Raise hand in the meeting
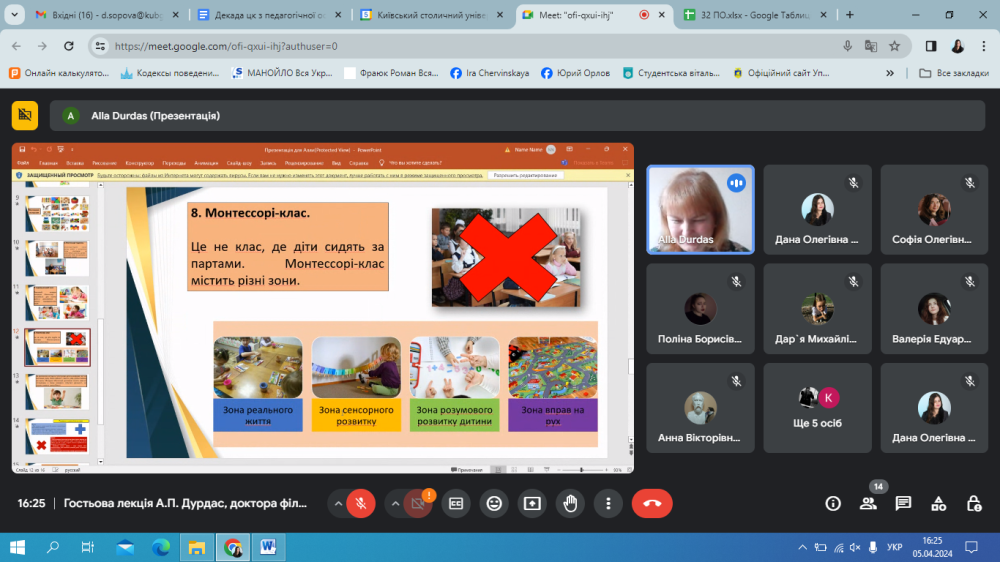The width and height of the screenshot is (1000, 562). tap(570, 503)
